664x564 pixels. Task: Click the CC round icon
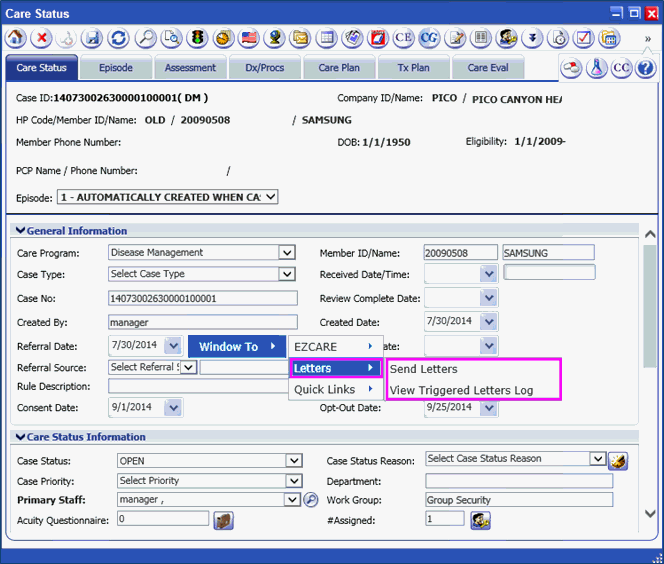(x=621, y=68)
